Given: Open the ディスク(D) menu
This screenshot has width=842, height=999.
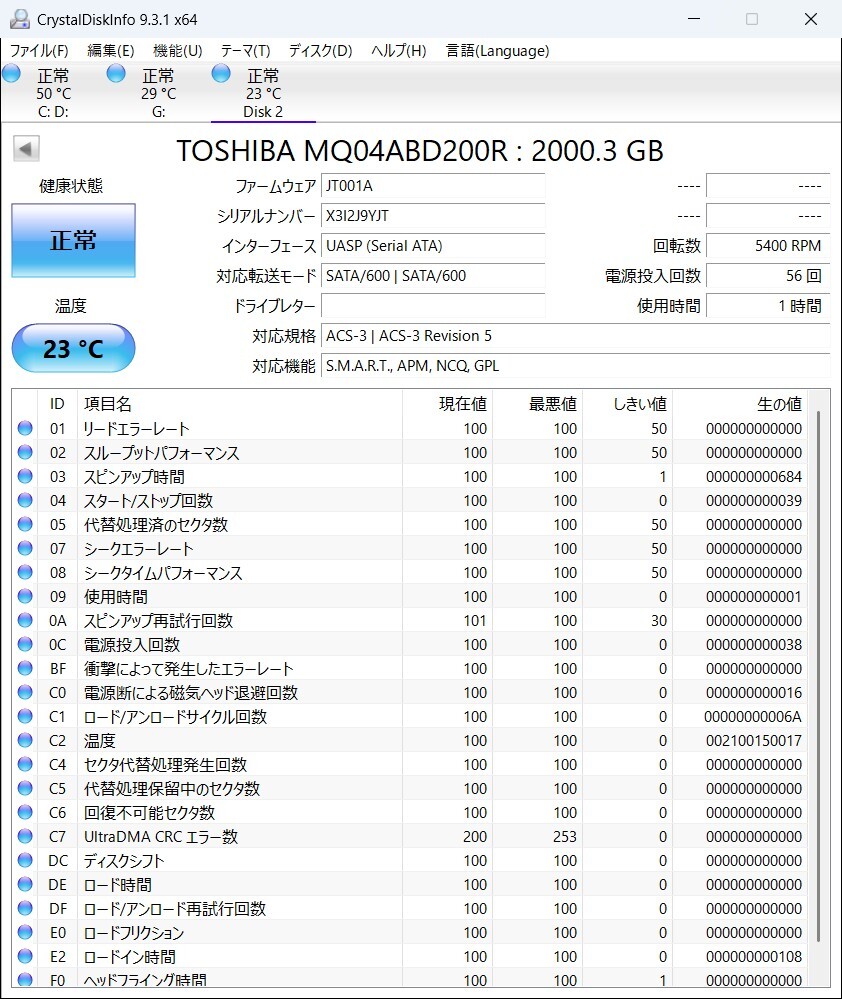Looking at the screenshot, I should 320,50.
